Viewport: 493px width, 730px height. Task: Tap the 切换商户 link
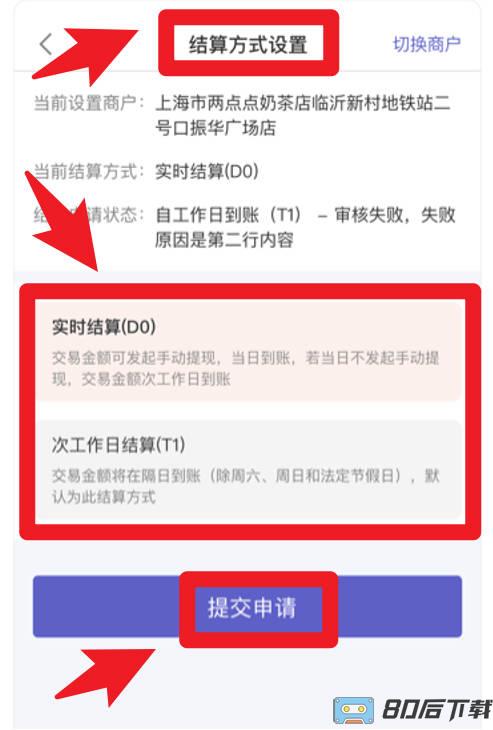point(427,44)
